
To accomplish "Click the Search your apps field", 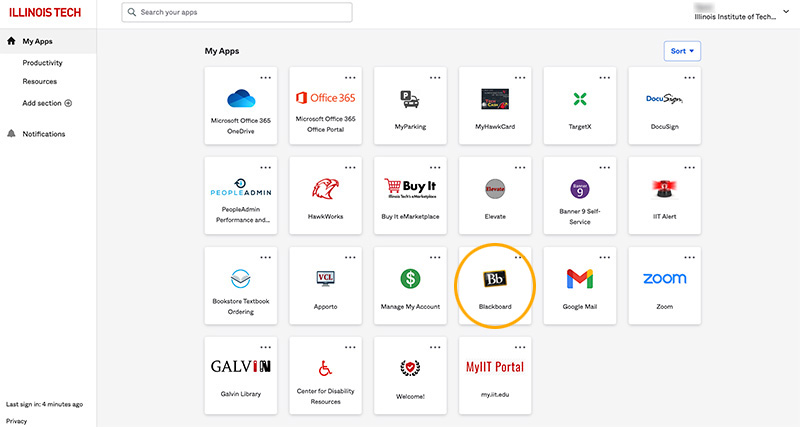I will point(237,12).
